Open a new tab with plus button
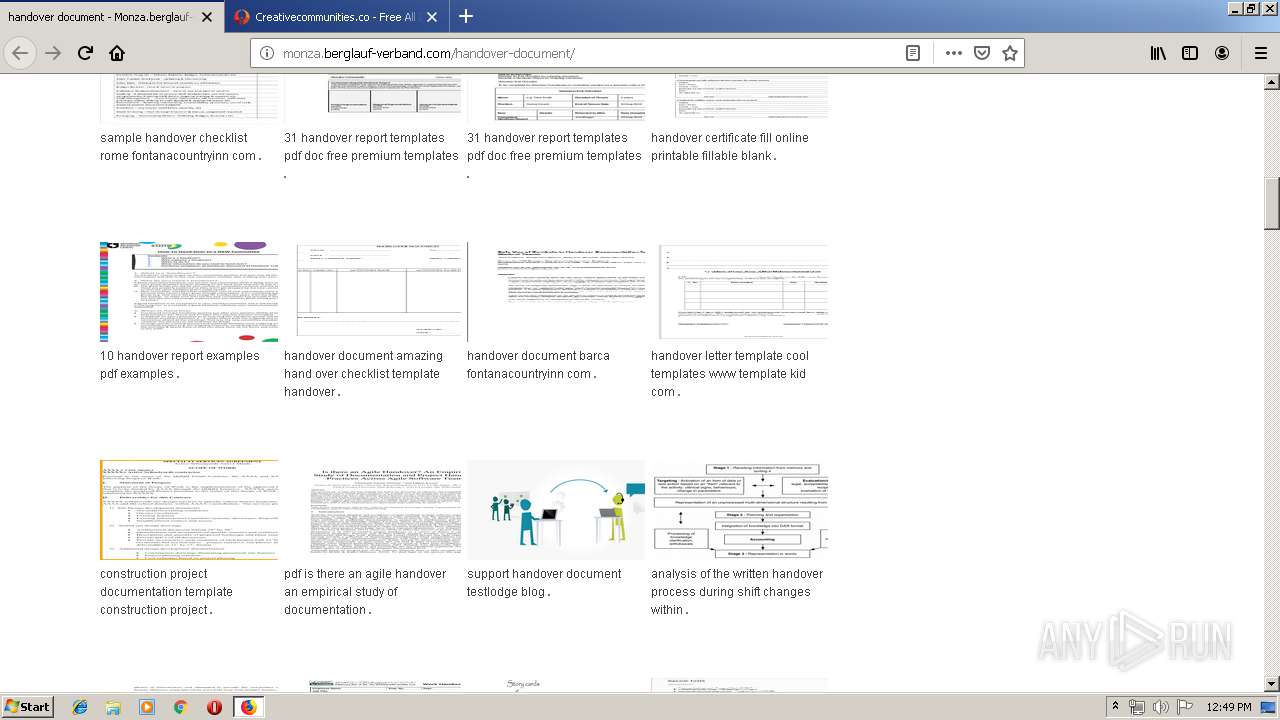 [x=466, y=16]
